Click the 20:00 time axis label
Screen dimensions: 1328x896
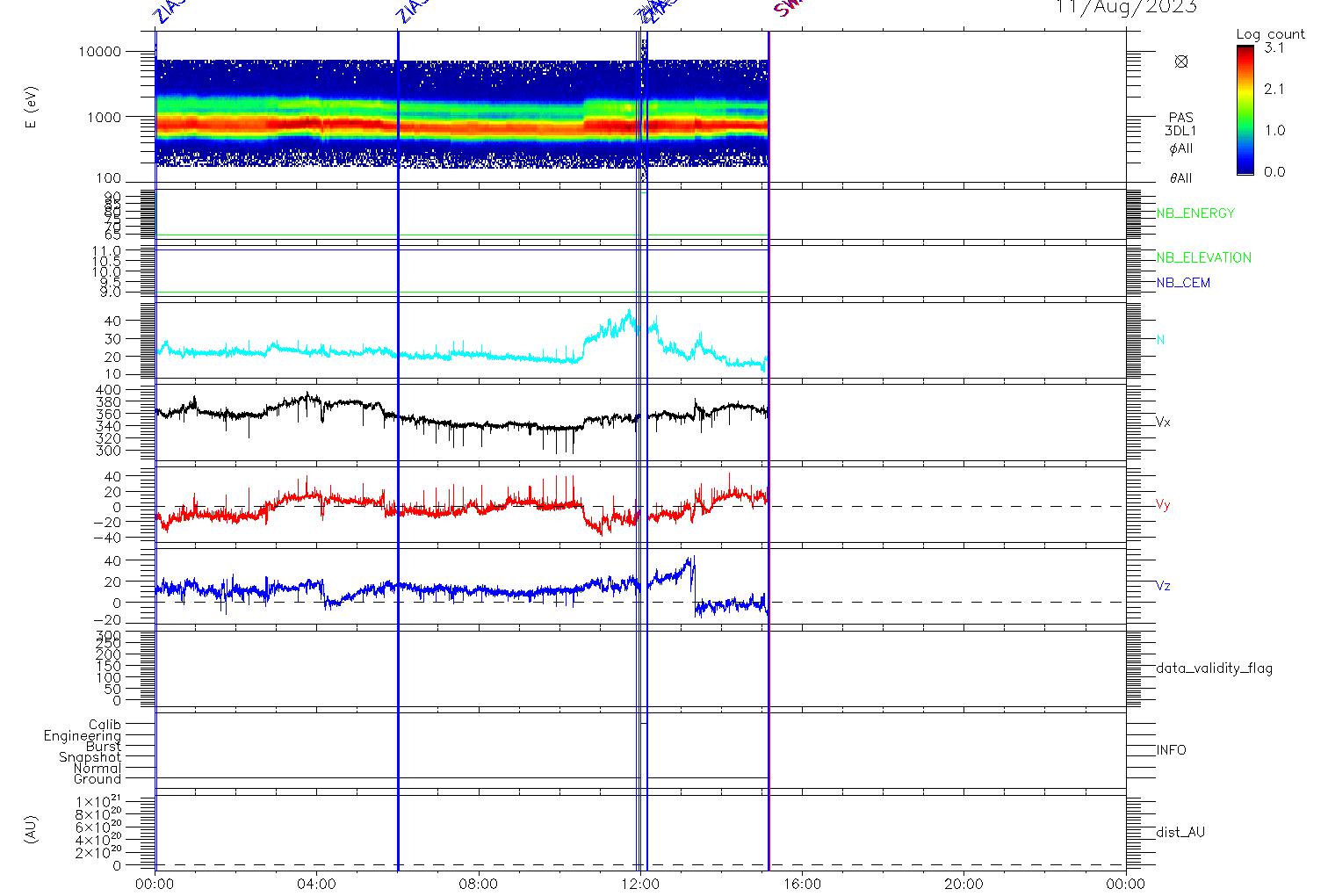tap(964, 884)
